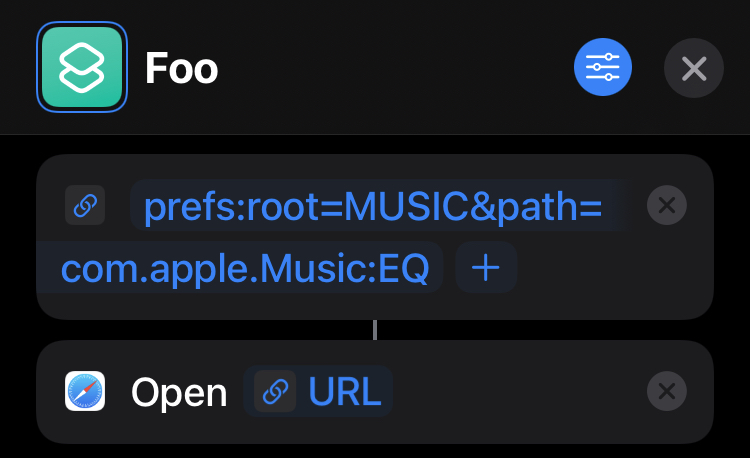Edit the prefs:root=MUSIC&path= text
The width and height of the screenshot is (750, 458).
click(x=372, y=207)
